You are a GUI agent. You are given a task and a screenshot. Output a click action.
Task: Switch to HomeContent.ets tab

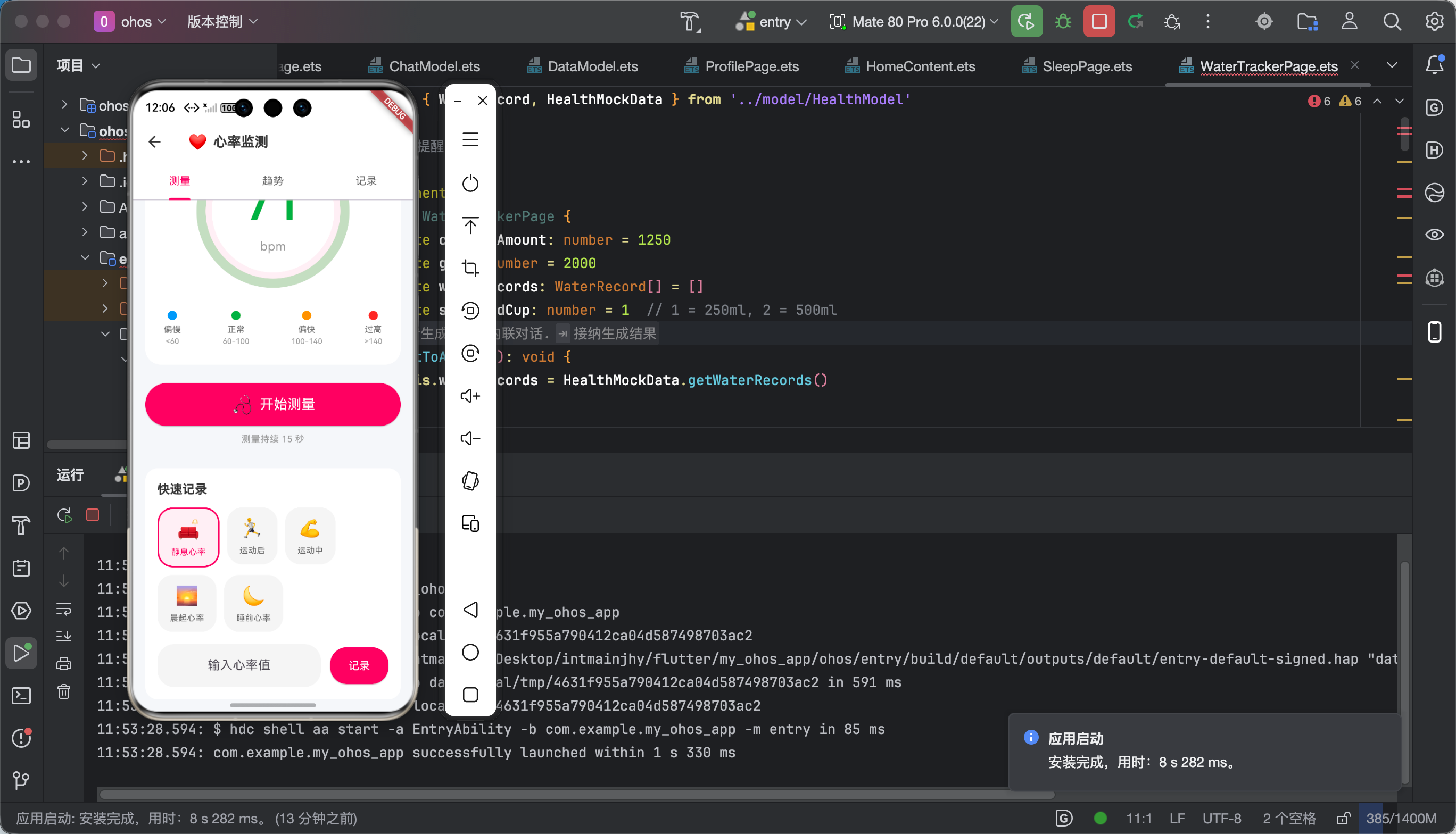(x=911, y=66)
